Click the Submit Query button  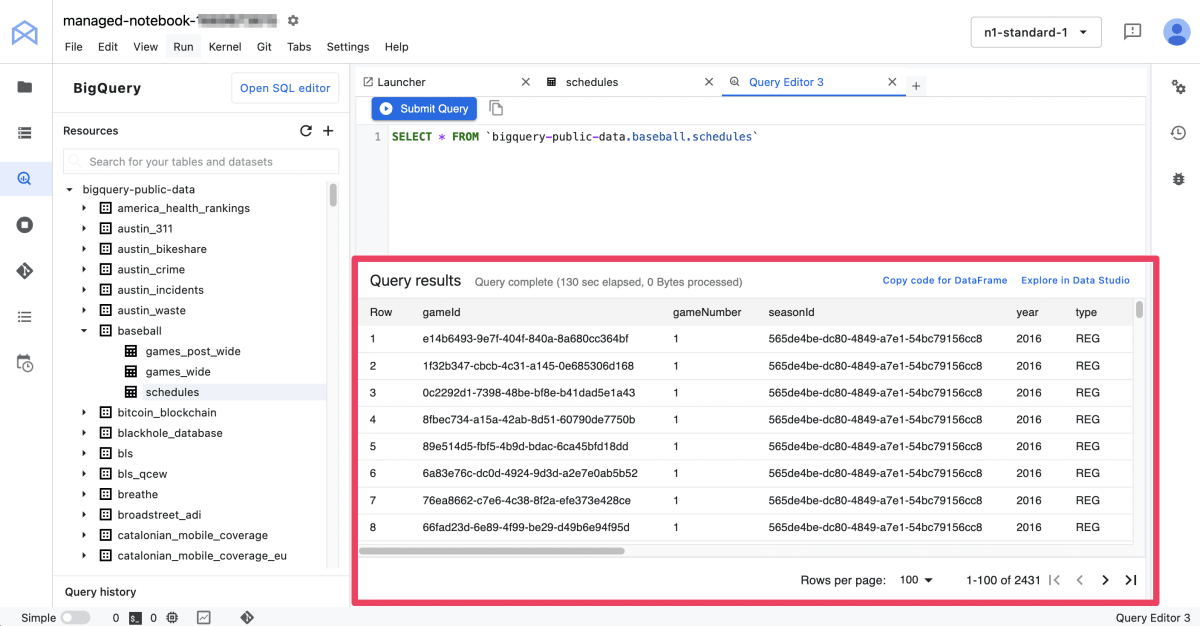tap(424, 109)
